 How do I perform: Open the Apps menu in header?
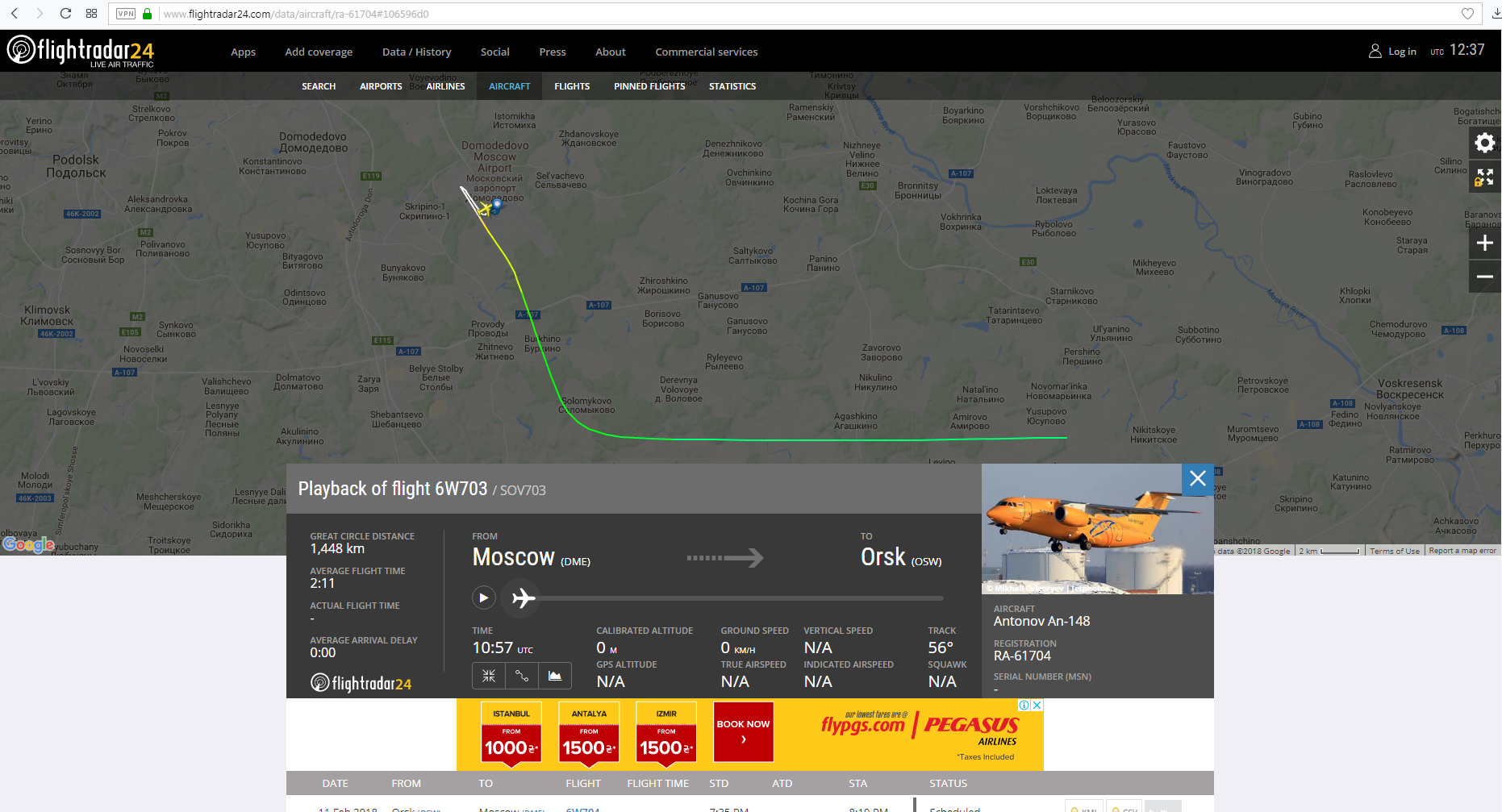point(243,52)
